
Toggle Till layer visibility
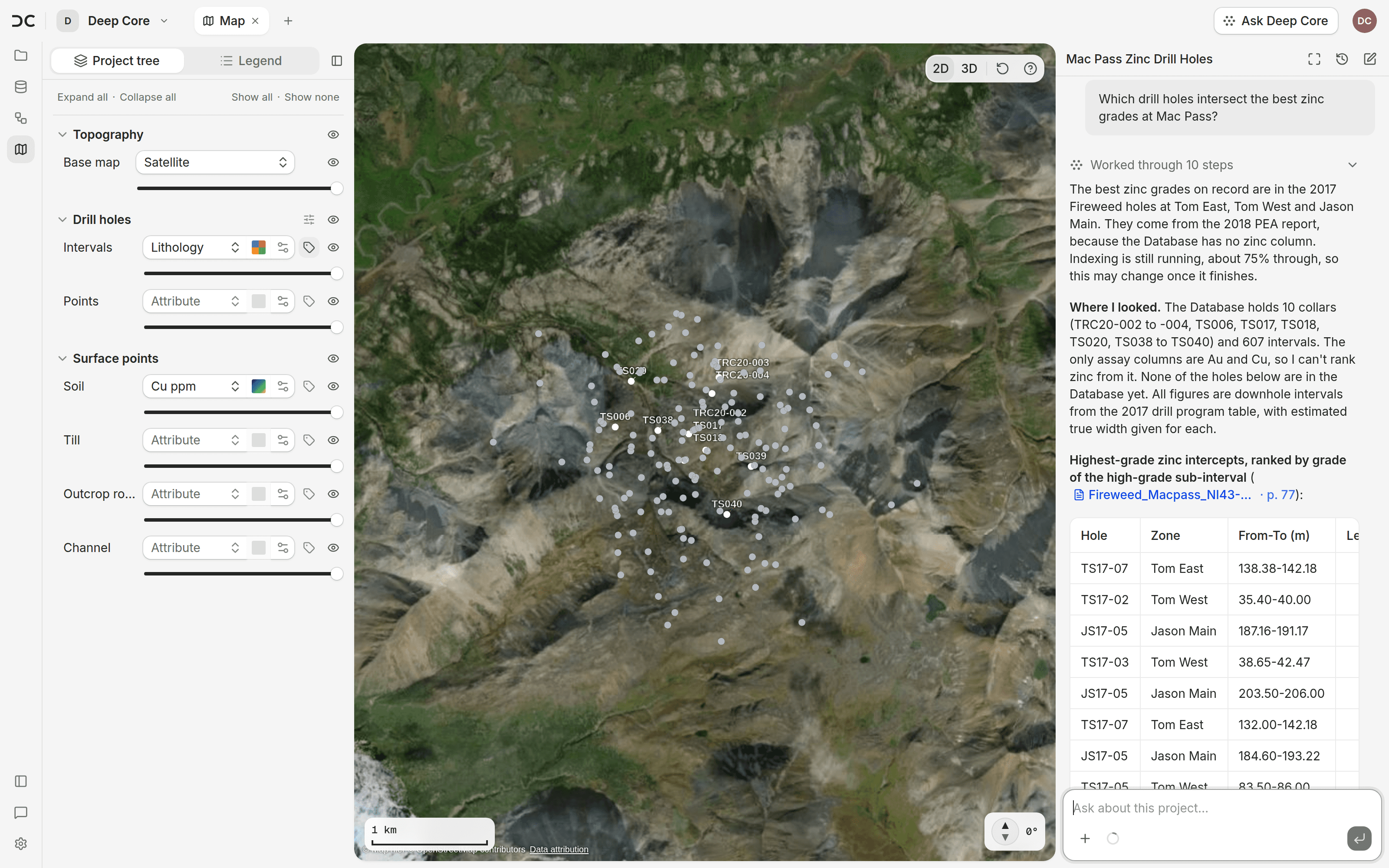[333, 441]
